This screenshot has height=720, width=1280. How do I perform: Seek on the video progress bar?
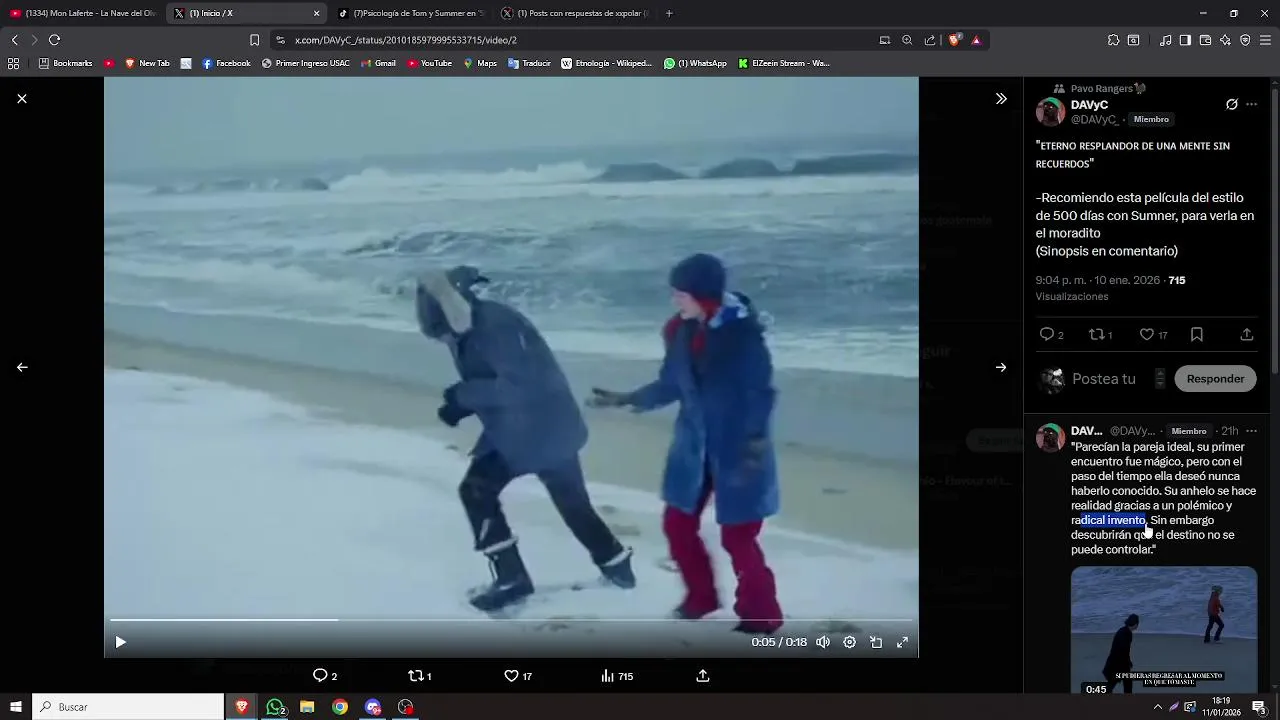click(511, 620)
